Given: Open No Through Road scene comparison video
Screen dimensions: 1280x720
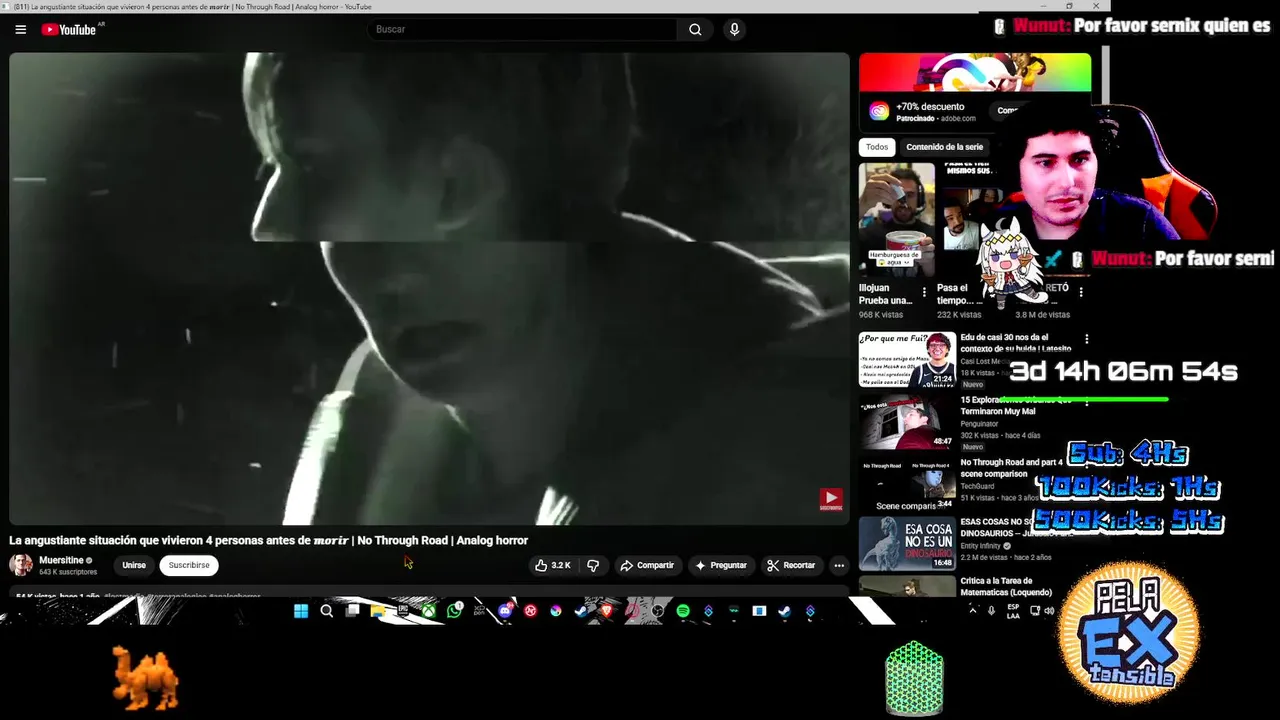Looking at the screenshot, I should (x=907, y=485).
